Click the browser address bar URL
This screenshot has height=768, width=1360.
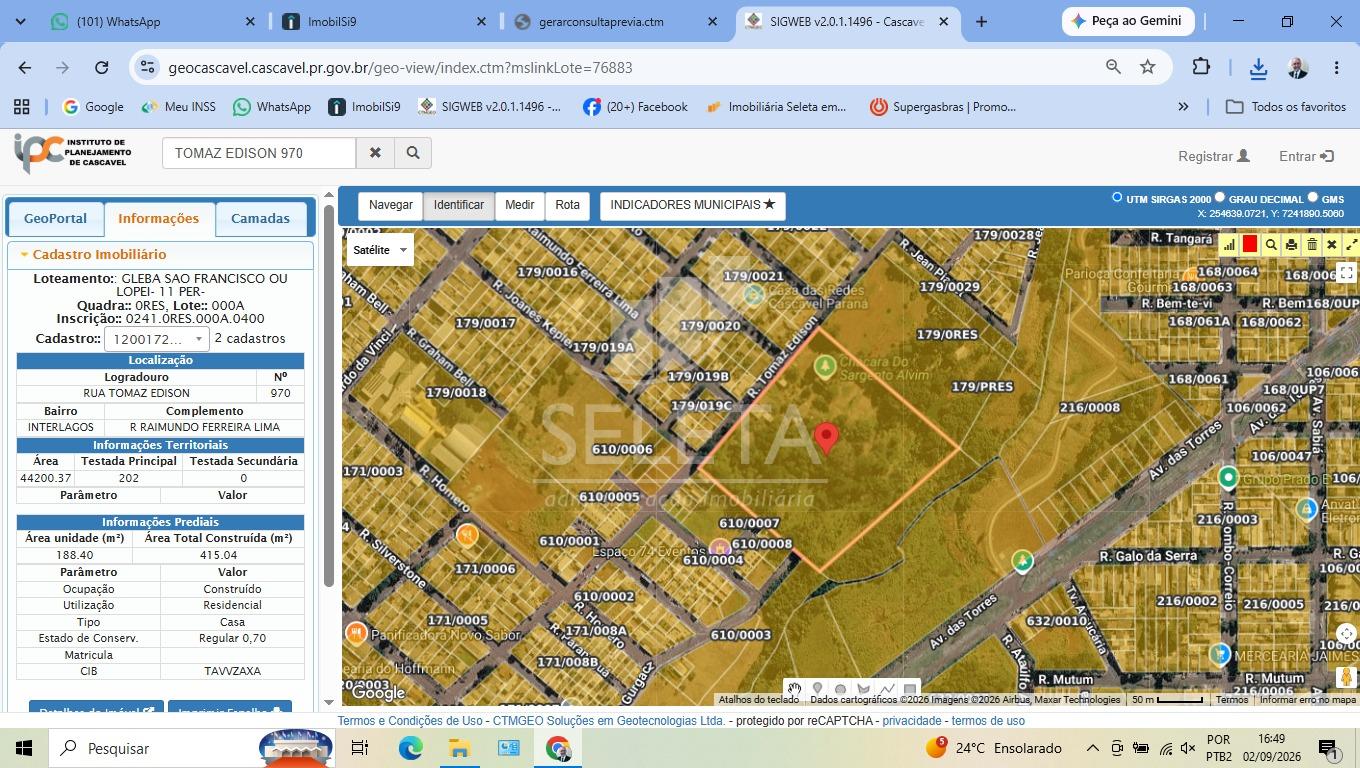(x=400, y=67)
